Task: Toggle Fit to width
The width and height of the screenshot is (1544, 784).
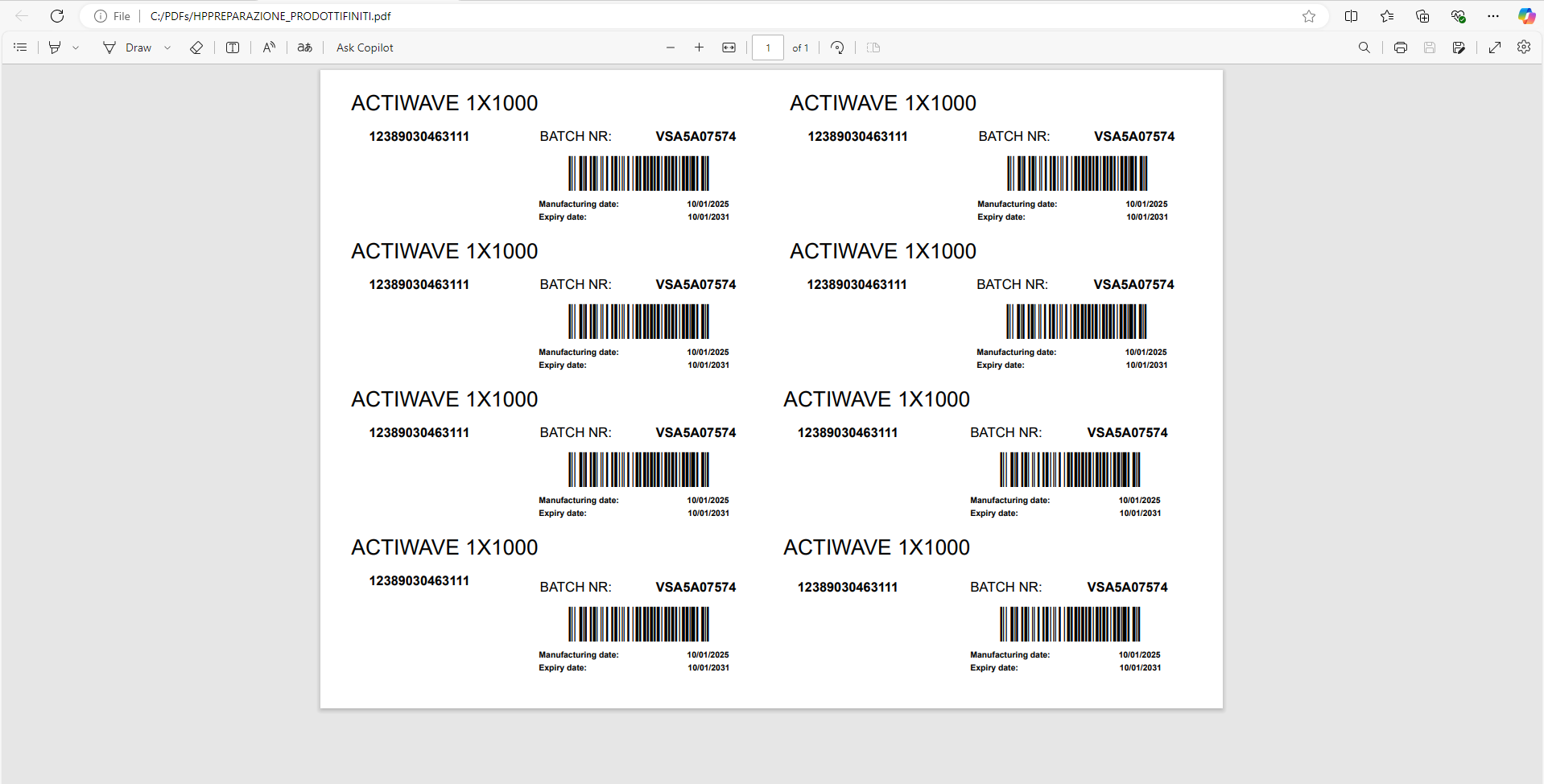Action: (729, 47)
